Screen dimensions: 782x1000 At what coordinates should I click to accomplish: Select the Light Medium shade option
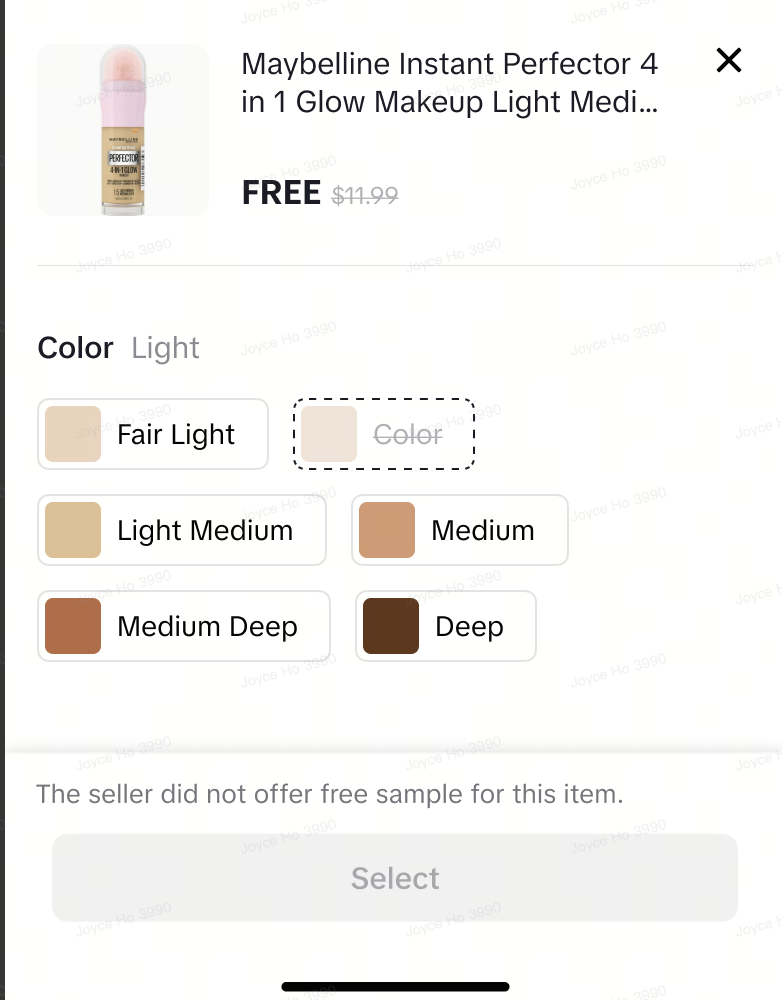[204, 531]
